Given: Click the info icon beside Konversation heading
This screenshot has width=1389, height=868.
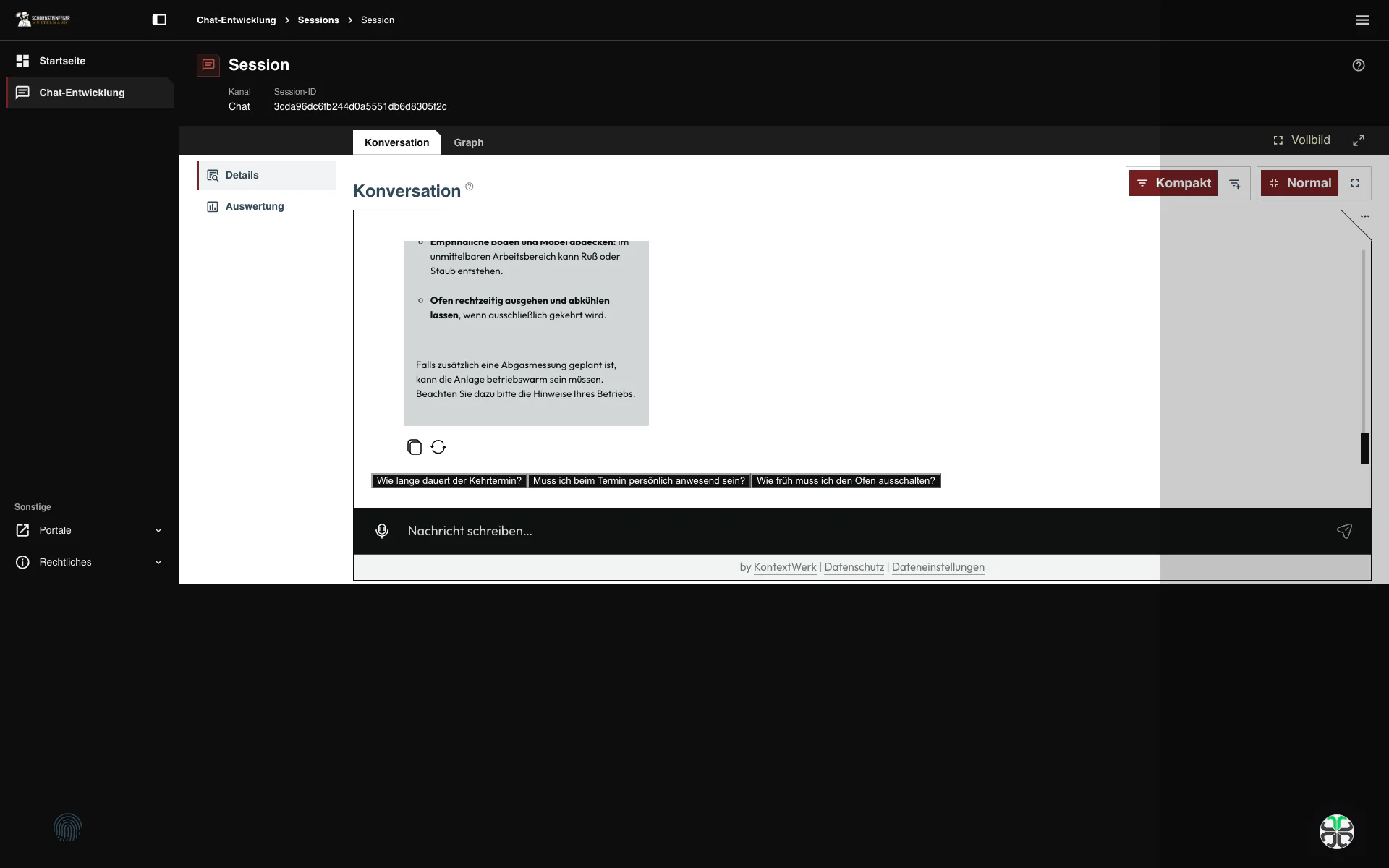Looking at the screenshot, I should tap(470, 187).
